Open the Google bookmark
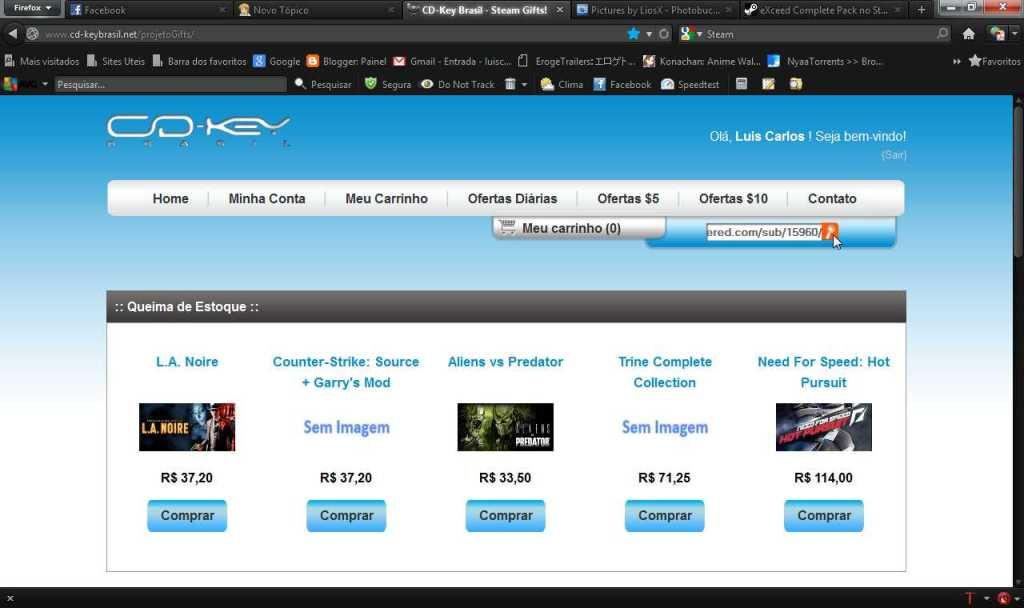1024x608 pixels. click(x=277, y=61)
